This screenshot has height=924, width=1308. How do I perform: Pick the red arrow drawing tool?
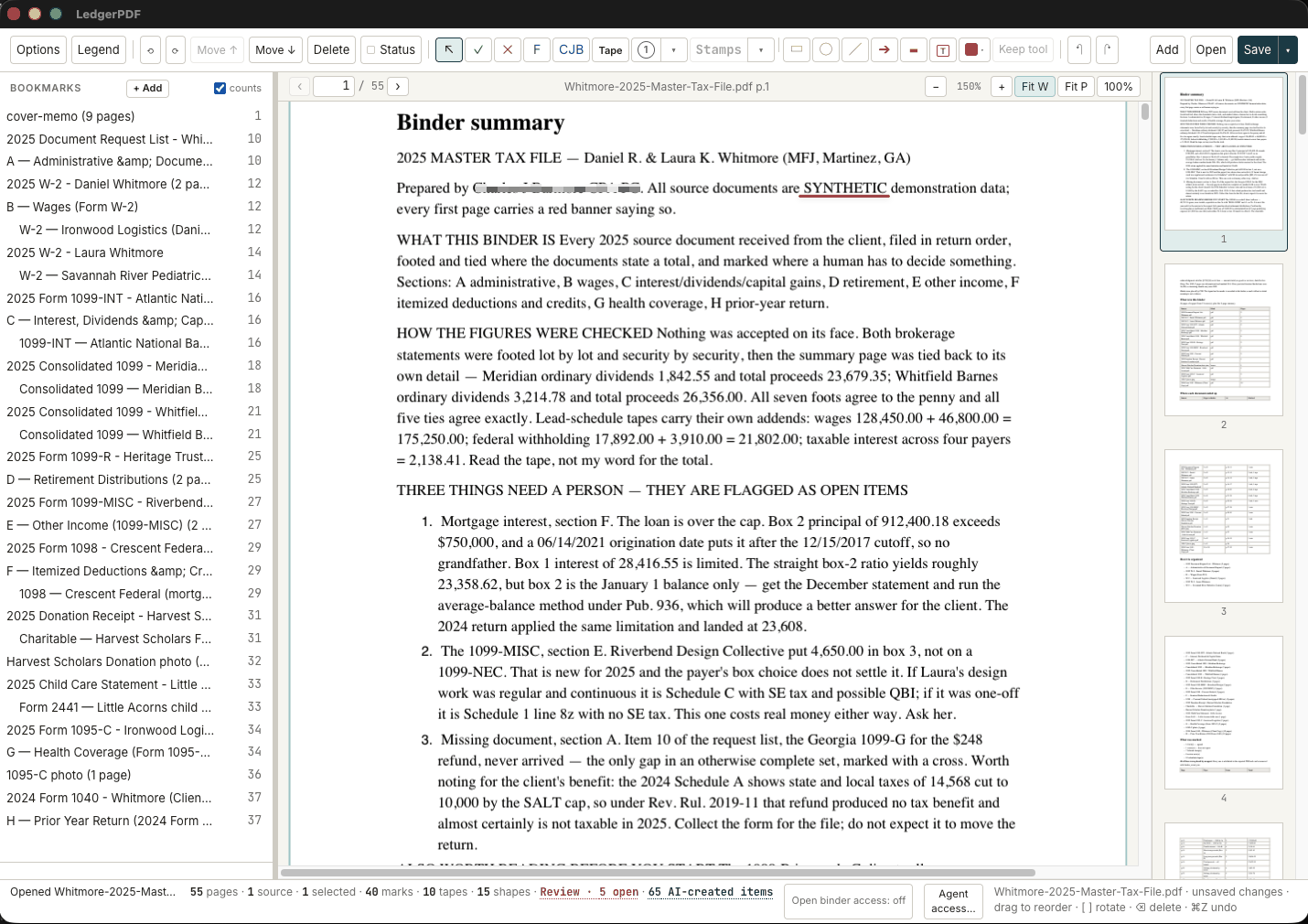pos(885,49)
